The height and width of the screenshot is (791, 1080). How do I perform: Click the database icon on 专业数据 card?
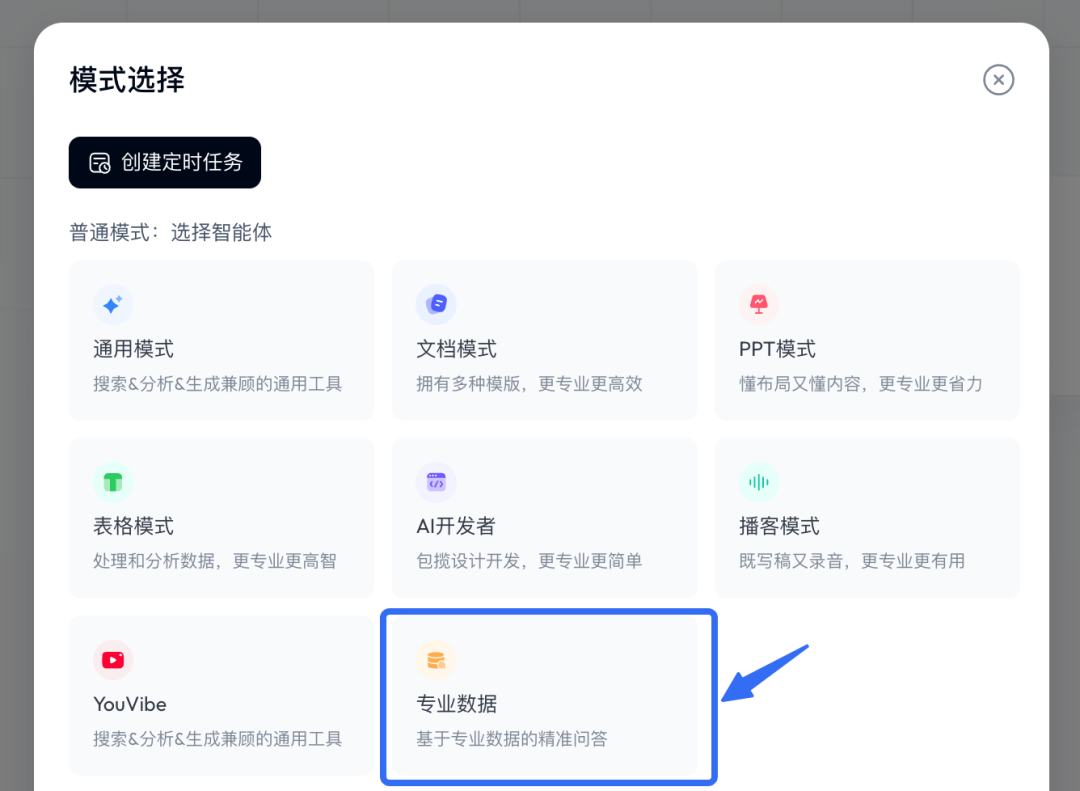click(x=436, y=659)
